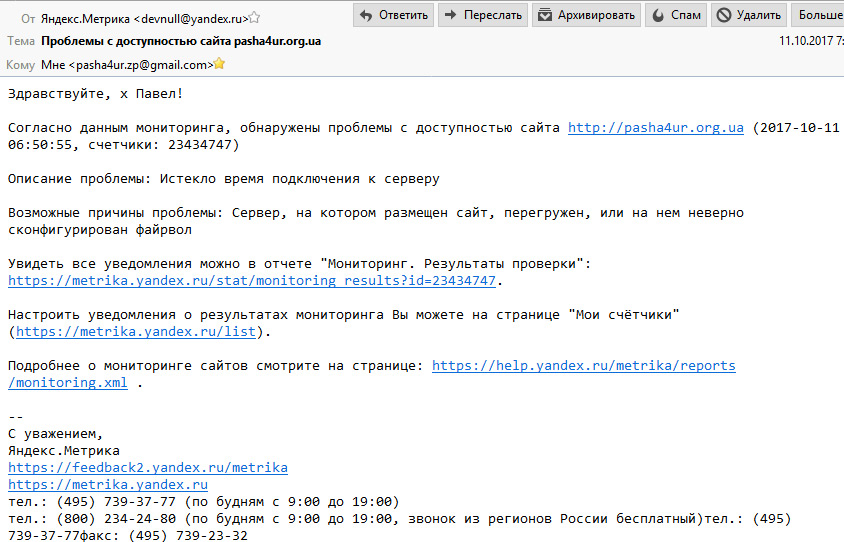The width and height of the screenshot is (844, 542).
Task: Click the С уважением, signature line
Action: (x=55, y=434)
